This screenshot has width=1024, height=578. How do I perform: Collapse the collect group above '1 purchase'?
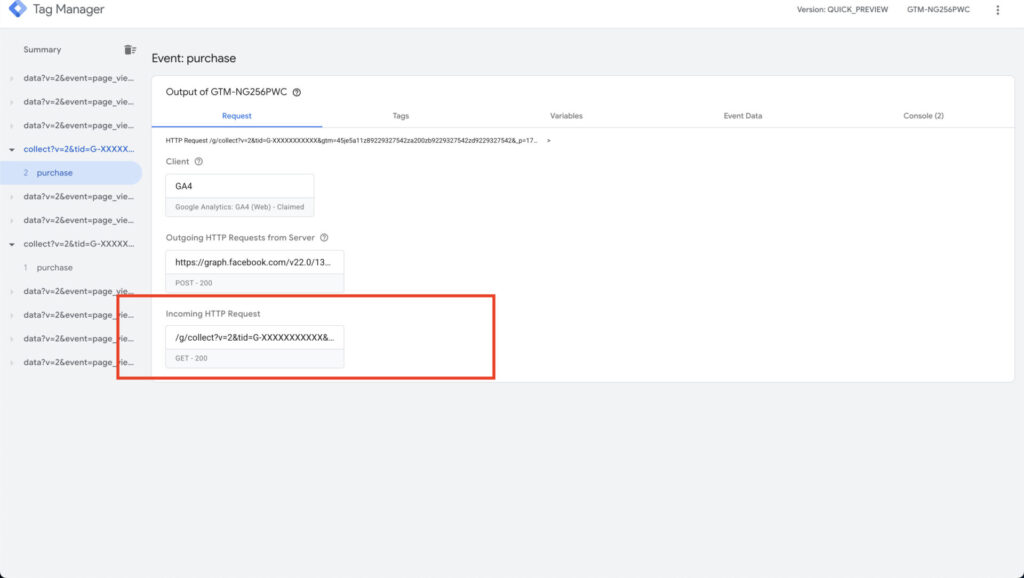click(x=12, y=244)
